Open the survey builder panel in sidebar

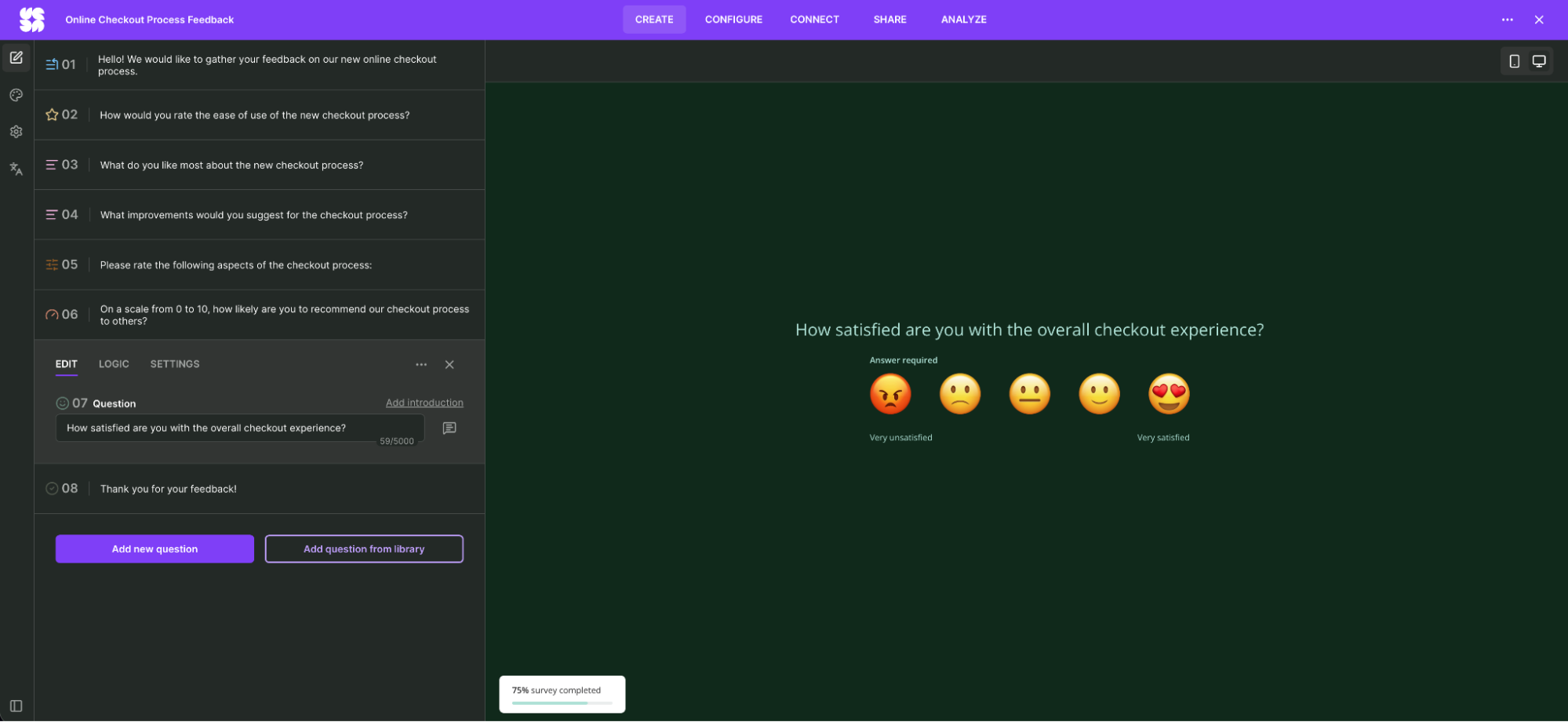tap(16, 57)
